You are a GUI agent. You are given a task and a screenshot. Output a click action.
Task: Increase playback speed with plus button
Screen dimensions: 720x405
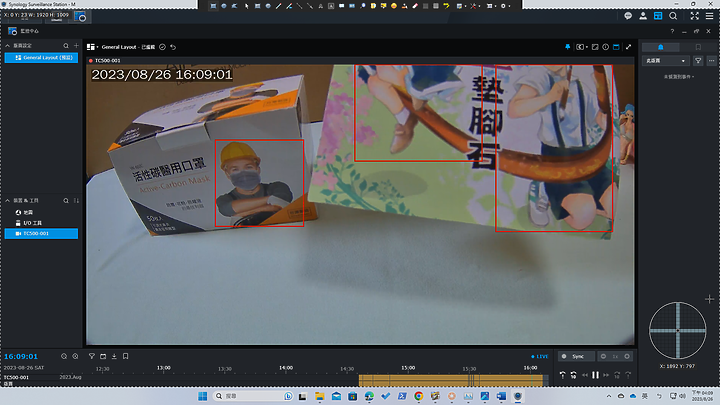click(x=627, y=356)
